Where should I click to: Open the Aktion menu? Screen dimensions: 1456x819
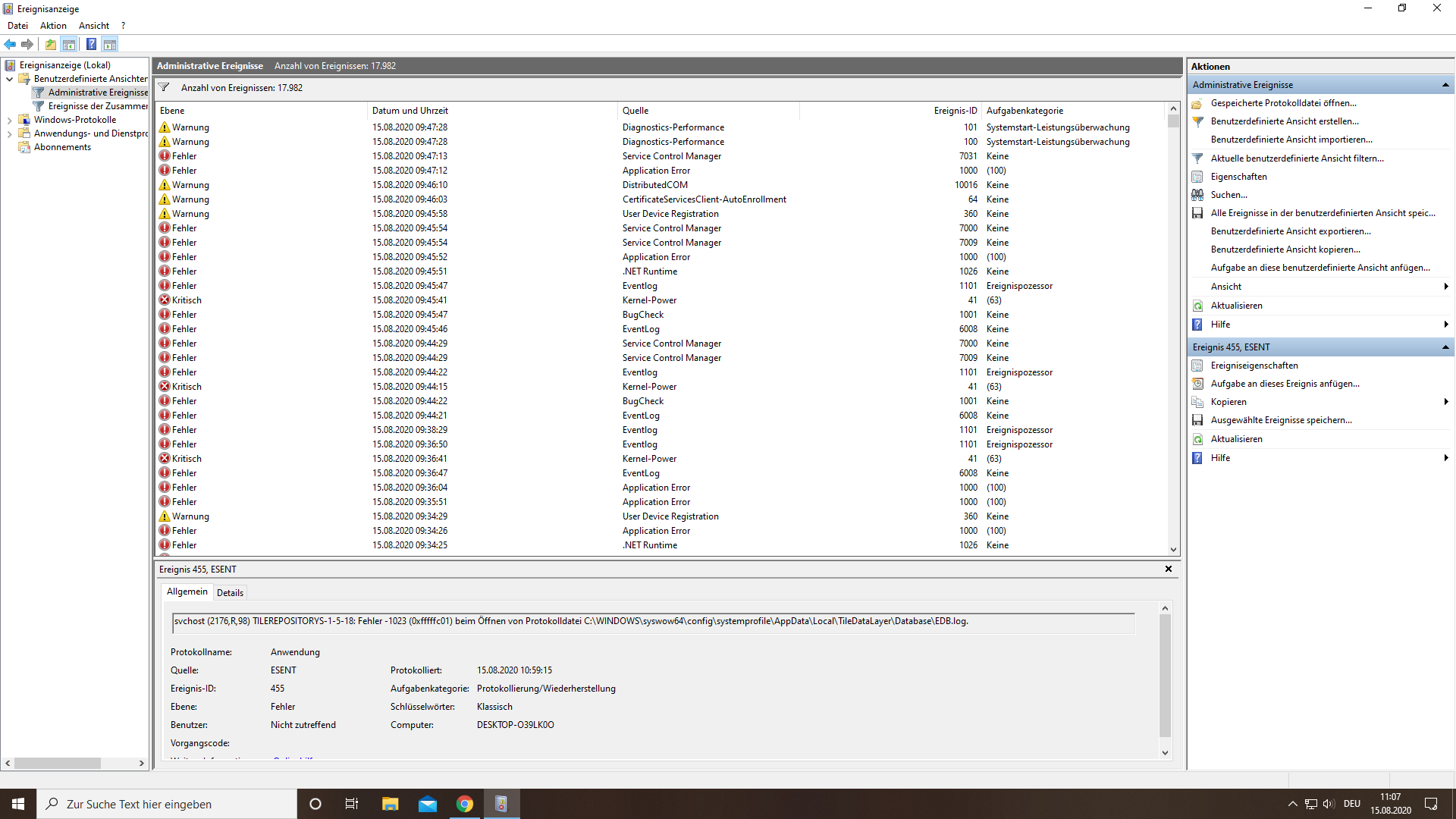click(53, 26)
